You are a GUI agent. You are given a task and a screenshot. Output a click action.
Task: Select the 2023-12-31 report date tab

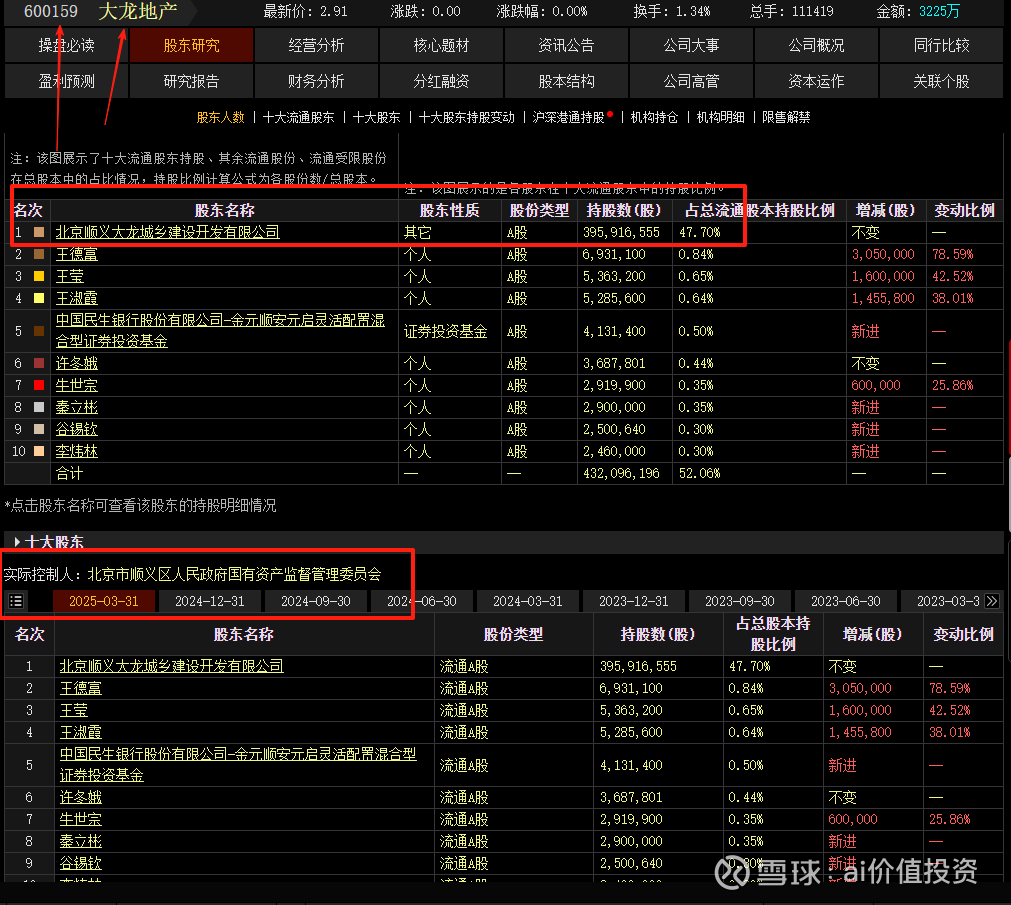tap(634, 601)
